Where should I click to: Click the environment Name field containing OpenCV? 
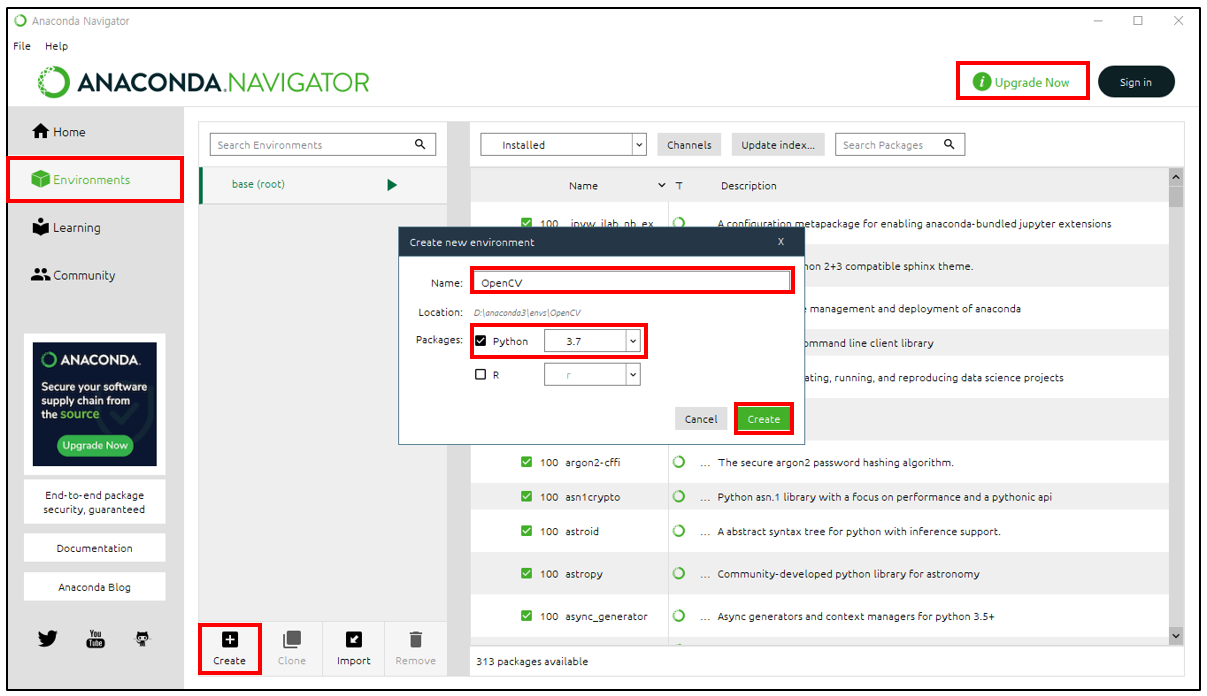630,283
